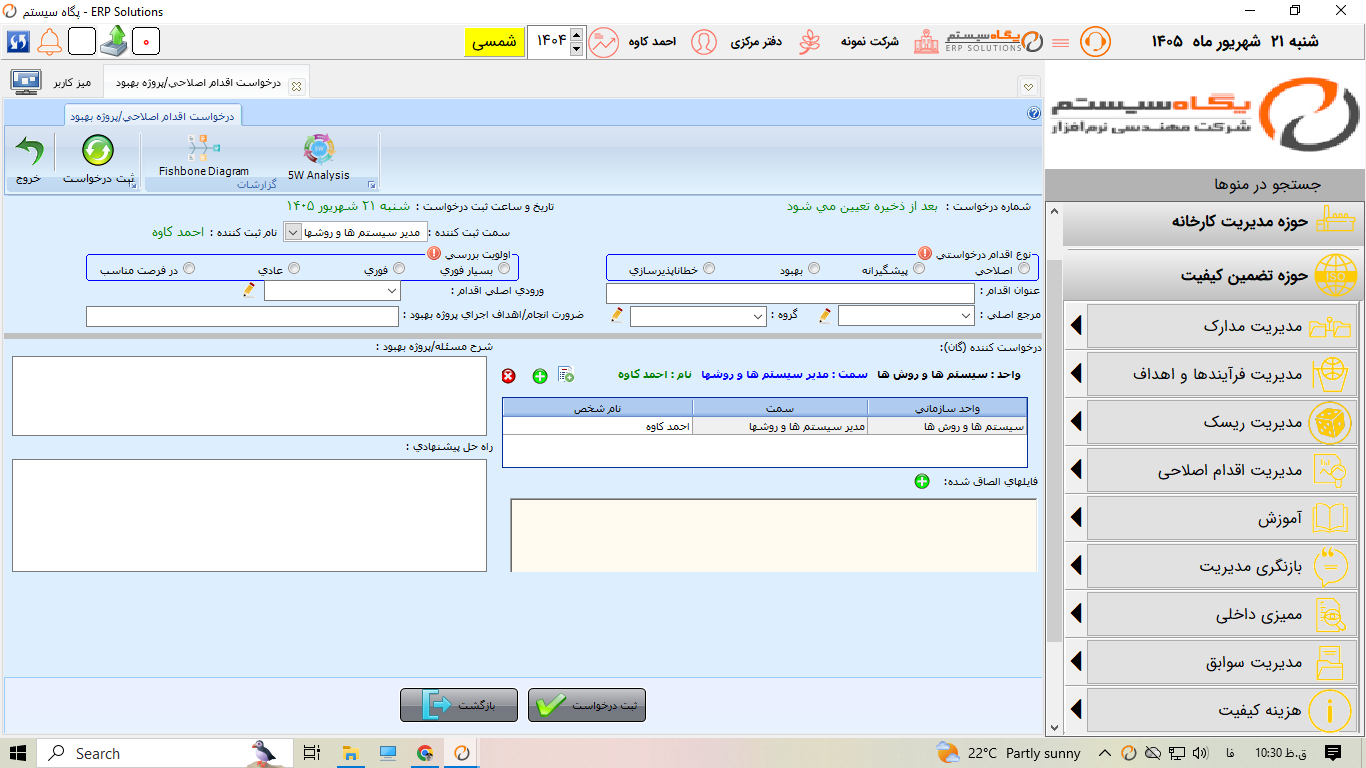
Task: Click the notifications bell icon
Action: tap(50, 42)
